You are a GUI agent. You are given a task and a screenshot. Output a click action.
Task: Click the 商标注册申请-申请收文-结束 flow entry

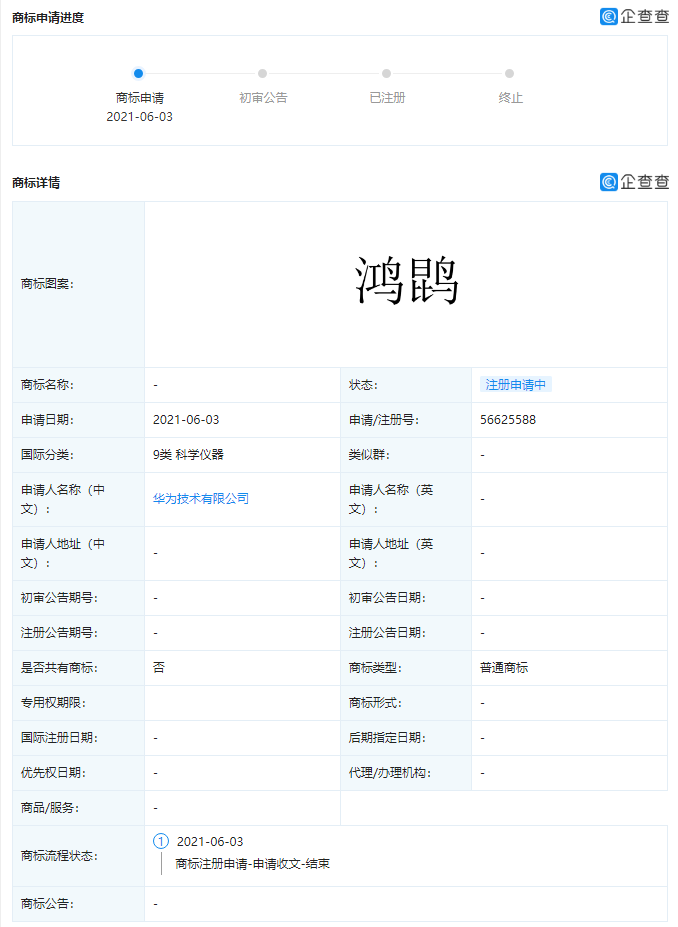[252, 863]
